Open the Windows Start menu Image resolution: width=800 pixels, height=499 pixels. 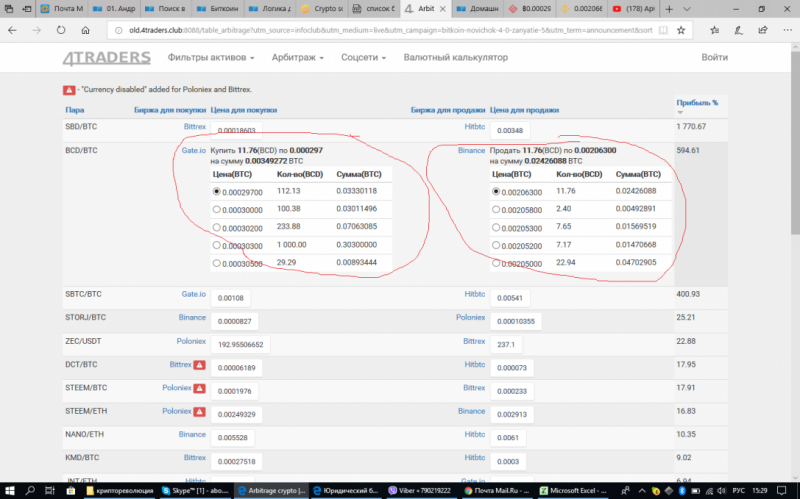(x=9, y=490)
